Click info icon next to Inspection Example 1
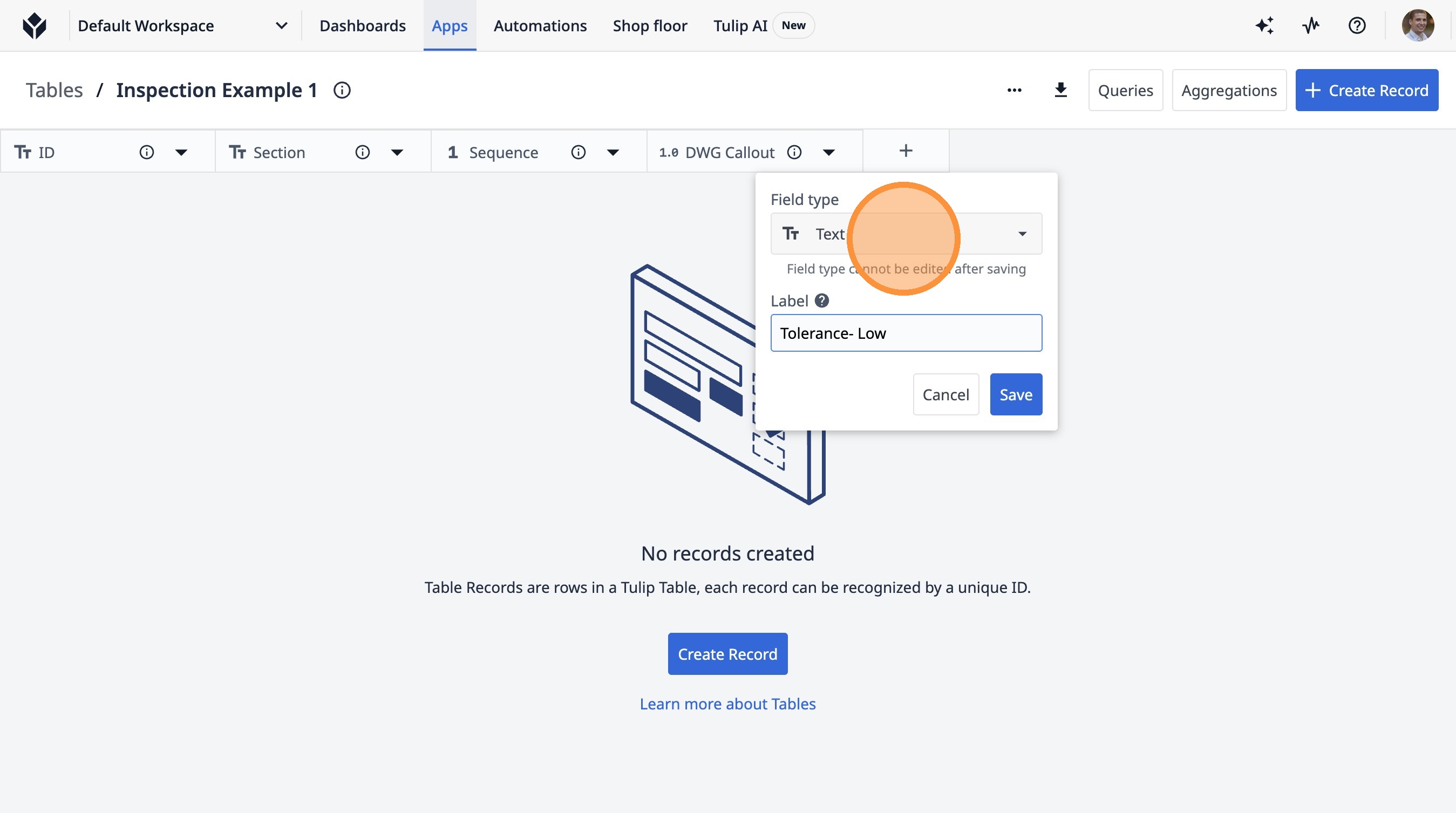The width and height of the screenshot is (1456, 813). point(342,91)
